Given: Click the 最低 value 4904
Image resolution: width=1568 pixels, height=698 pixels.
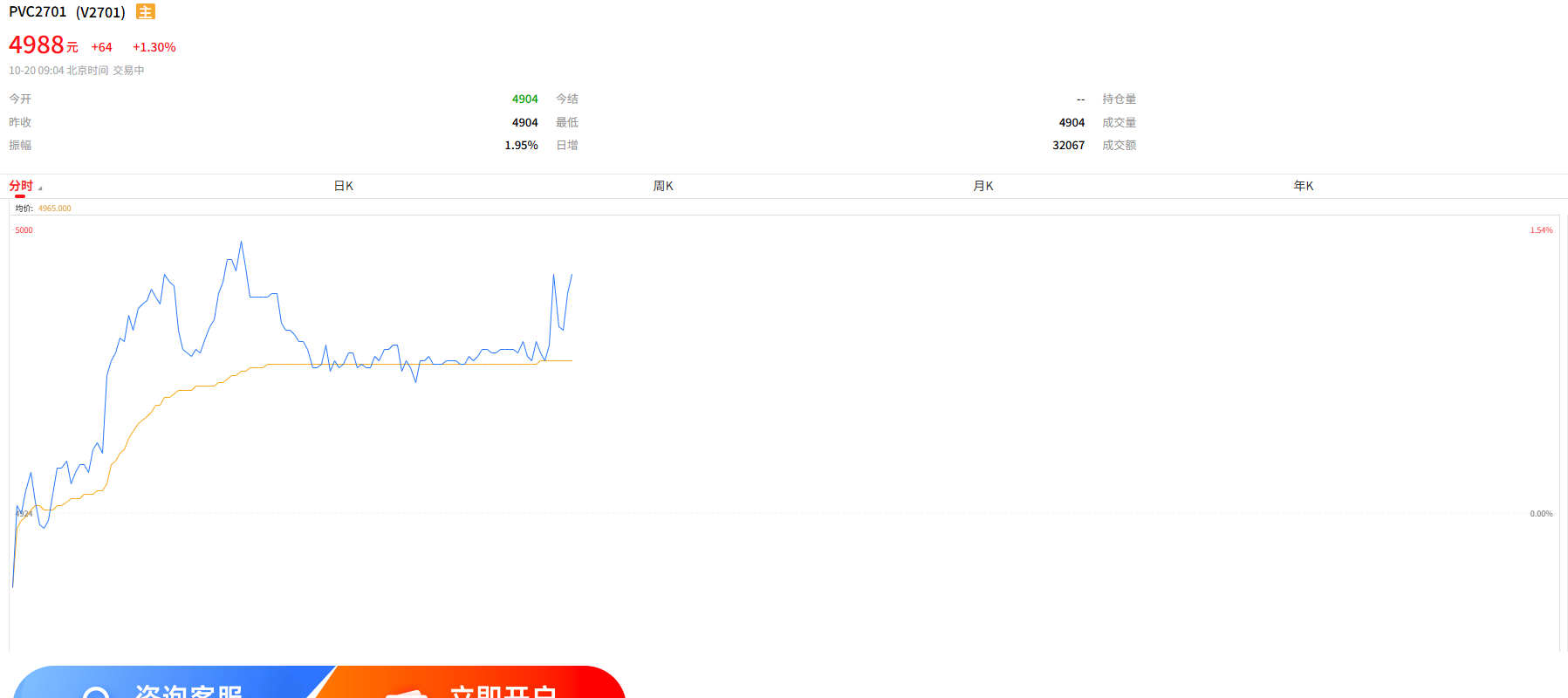Looking at the screenshot, I should pos(1072,123).
